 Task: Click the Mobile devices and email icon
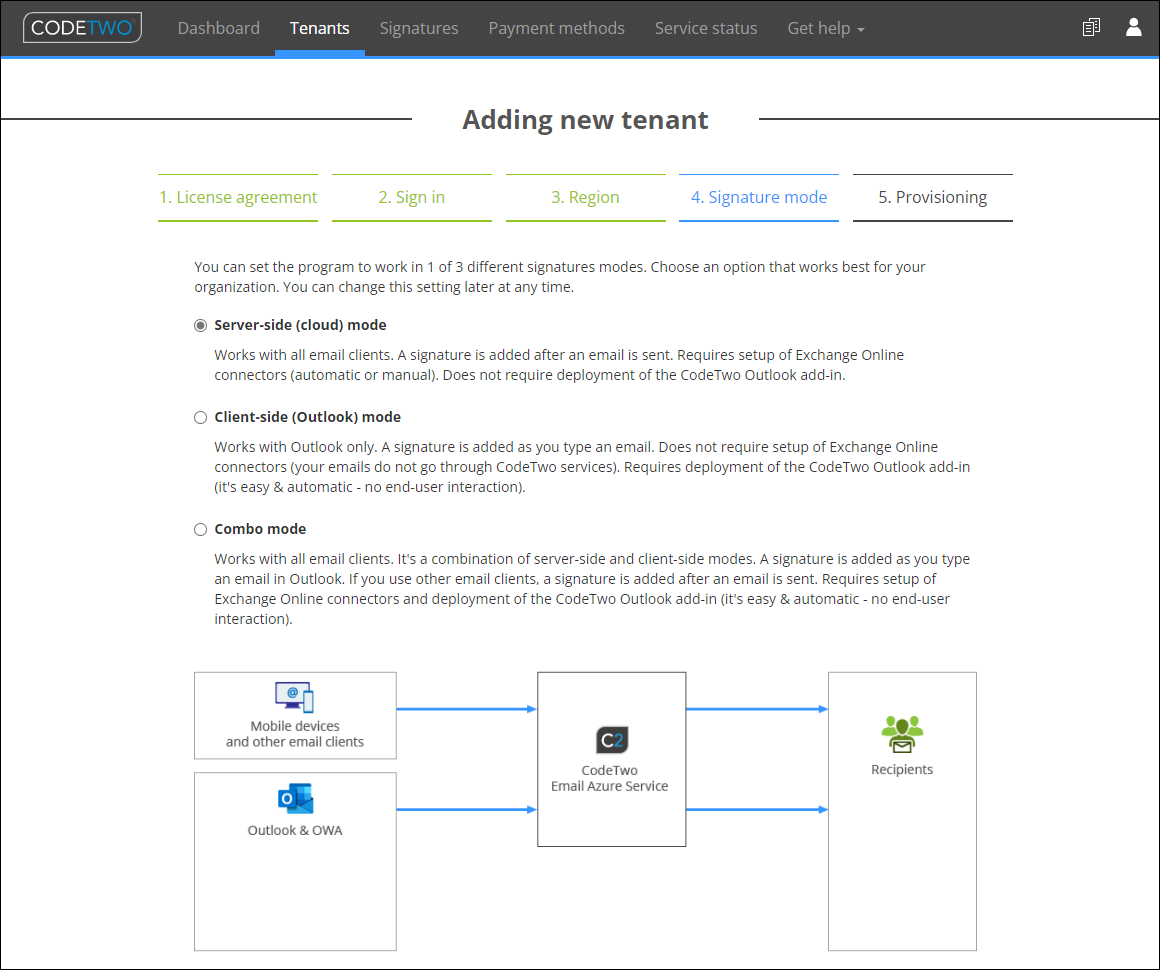point(294,697)
